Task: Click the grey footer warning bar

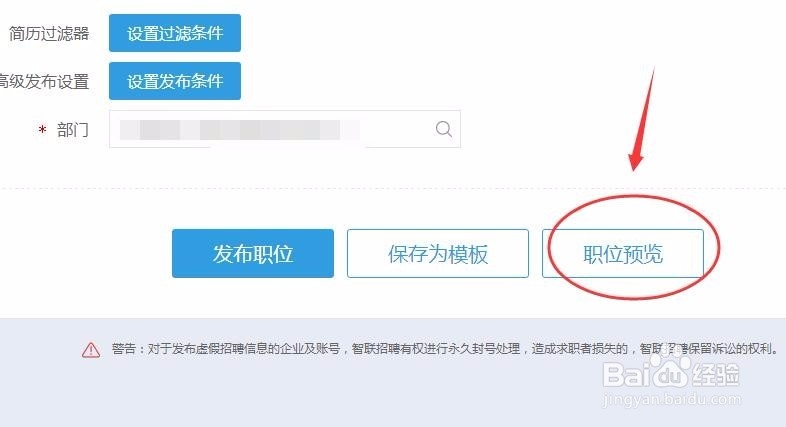Action: [x=393, y=372]
